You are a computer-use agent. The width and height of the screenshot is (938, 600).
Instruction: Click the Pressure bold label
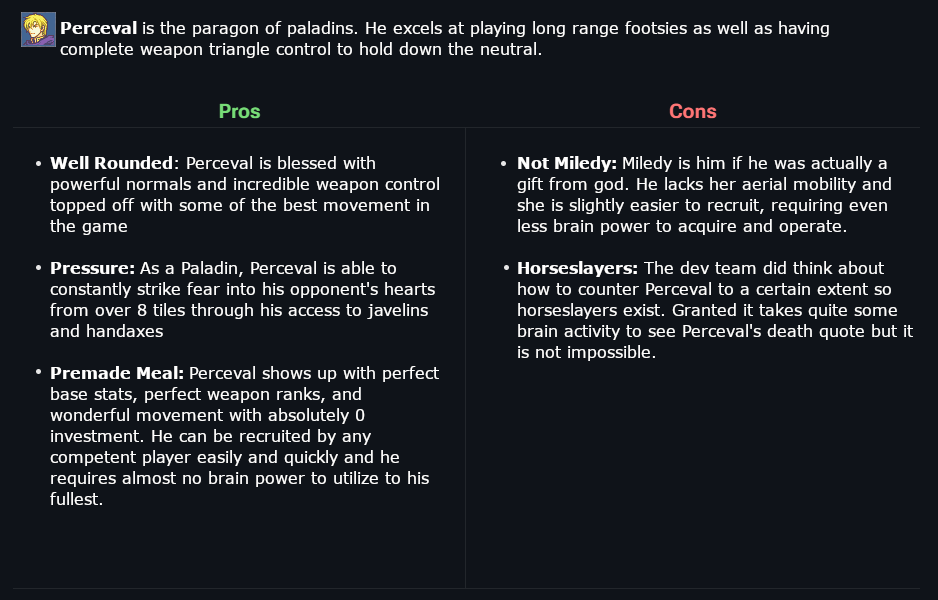94,268
